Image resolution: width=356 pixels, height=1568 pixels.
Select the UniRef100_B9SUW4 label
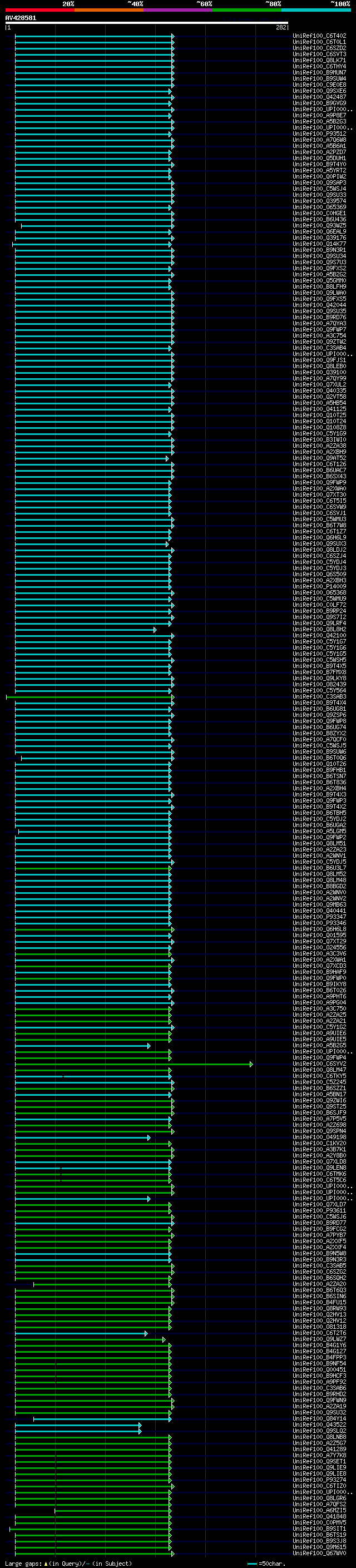click(319, 78)
